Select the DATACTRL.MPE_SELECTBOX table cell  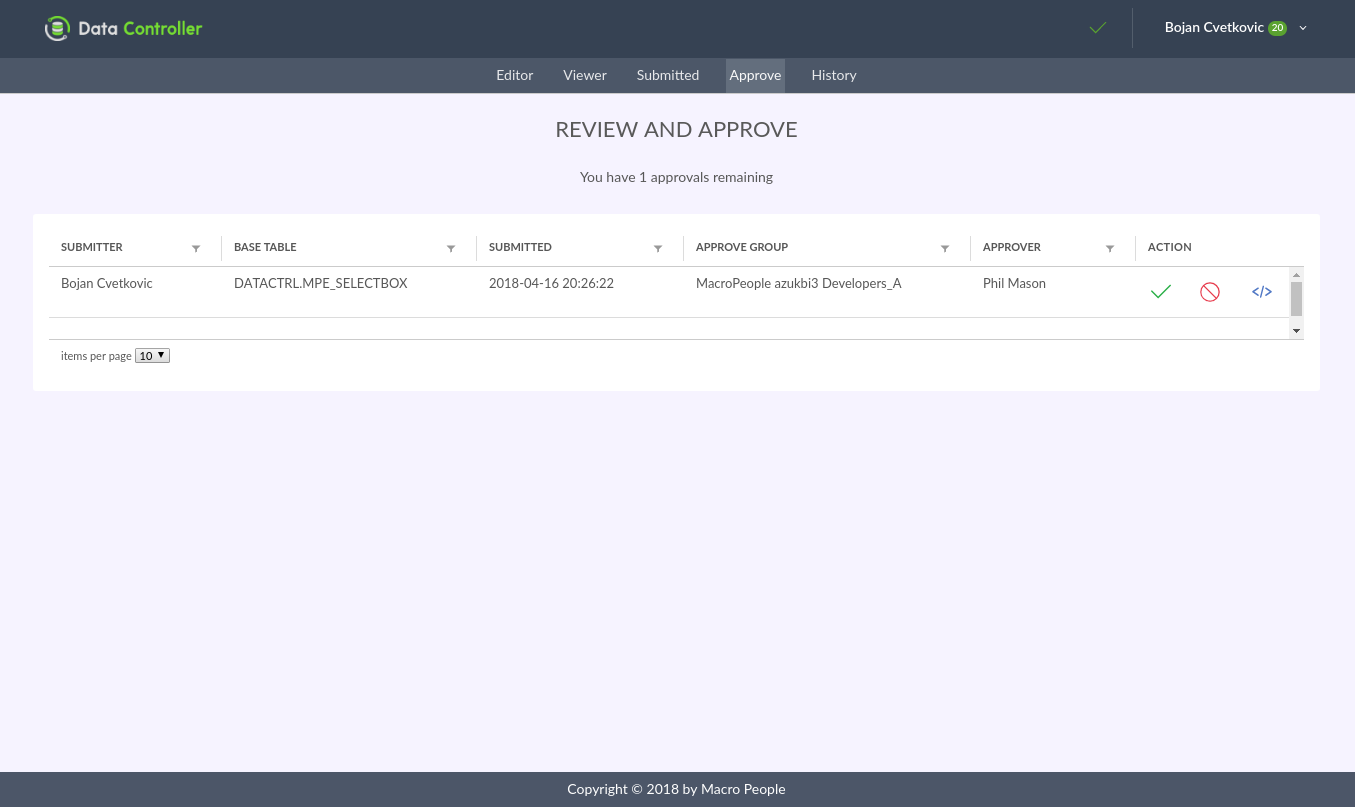coord(321,283)
